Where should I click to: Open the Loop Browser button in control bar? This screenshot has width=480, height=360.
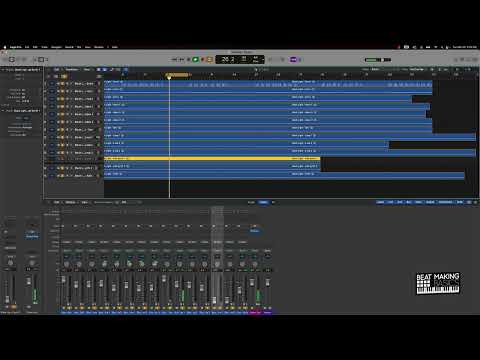469,60
